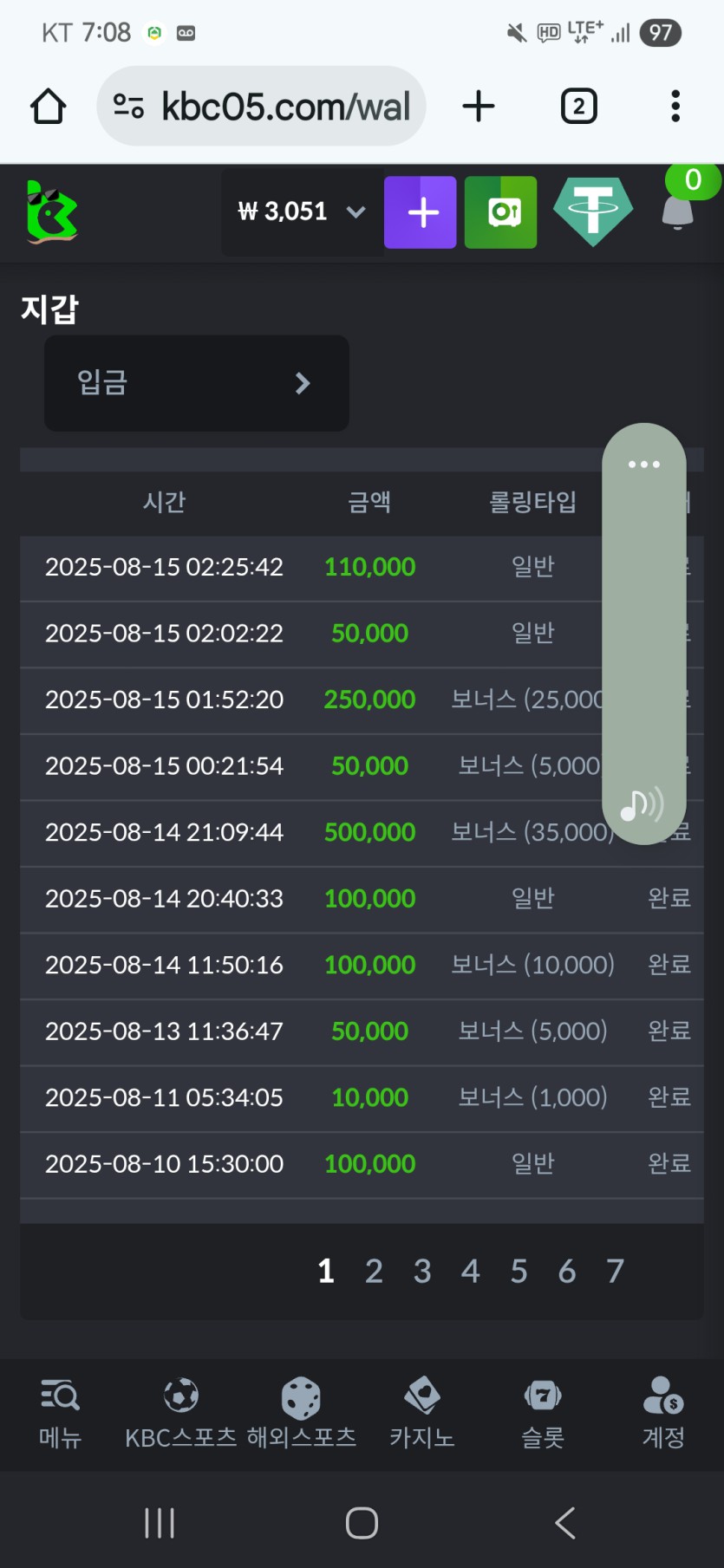Open the 메뉴 search menu

(60, 1413)
